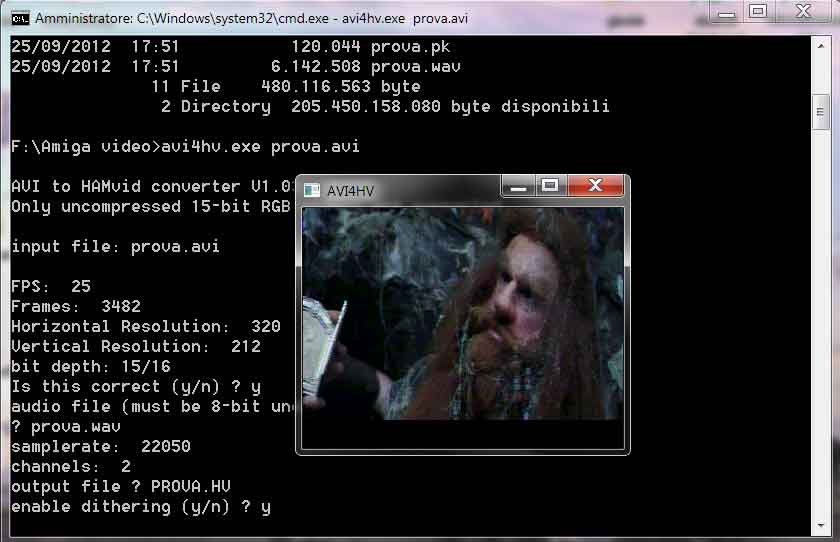Click the 'channels: 2' line
The width and height of the screenshot is (840, 542).
71,466
